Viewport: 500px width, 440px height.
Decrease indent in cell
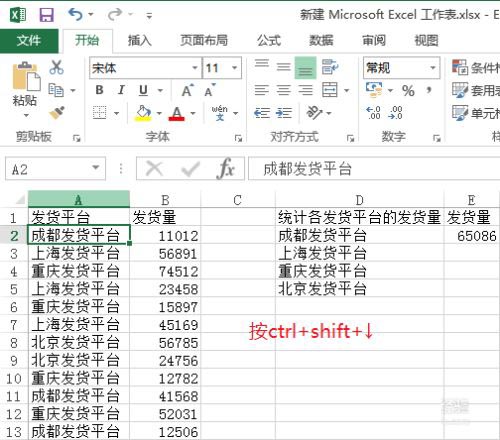262,113
